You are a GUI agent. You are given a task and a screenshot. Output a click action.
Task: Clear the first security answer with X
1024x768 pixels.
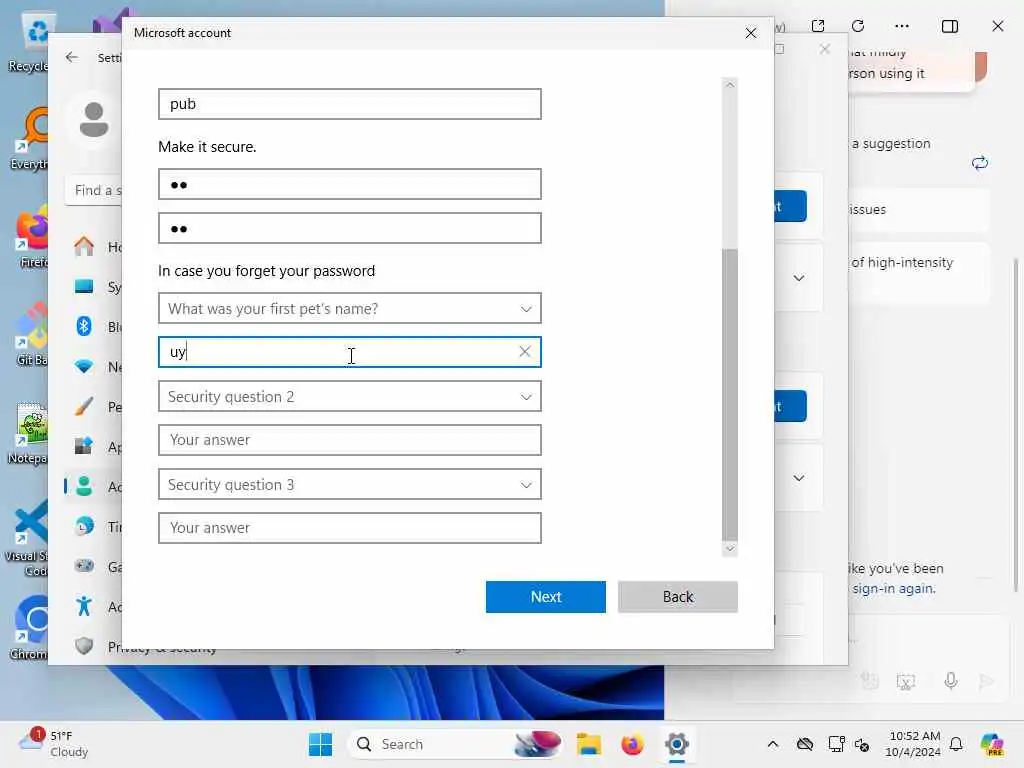[524, 351]
